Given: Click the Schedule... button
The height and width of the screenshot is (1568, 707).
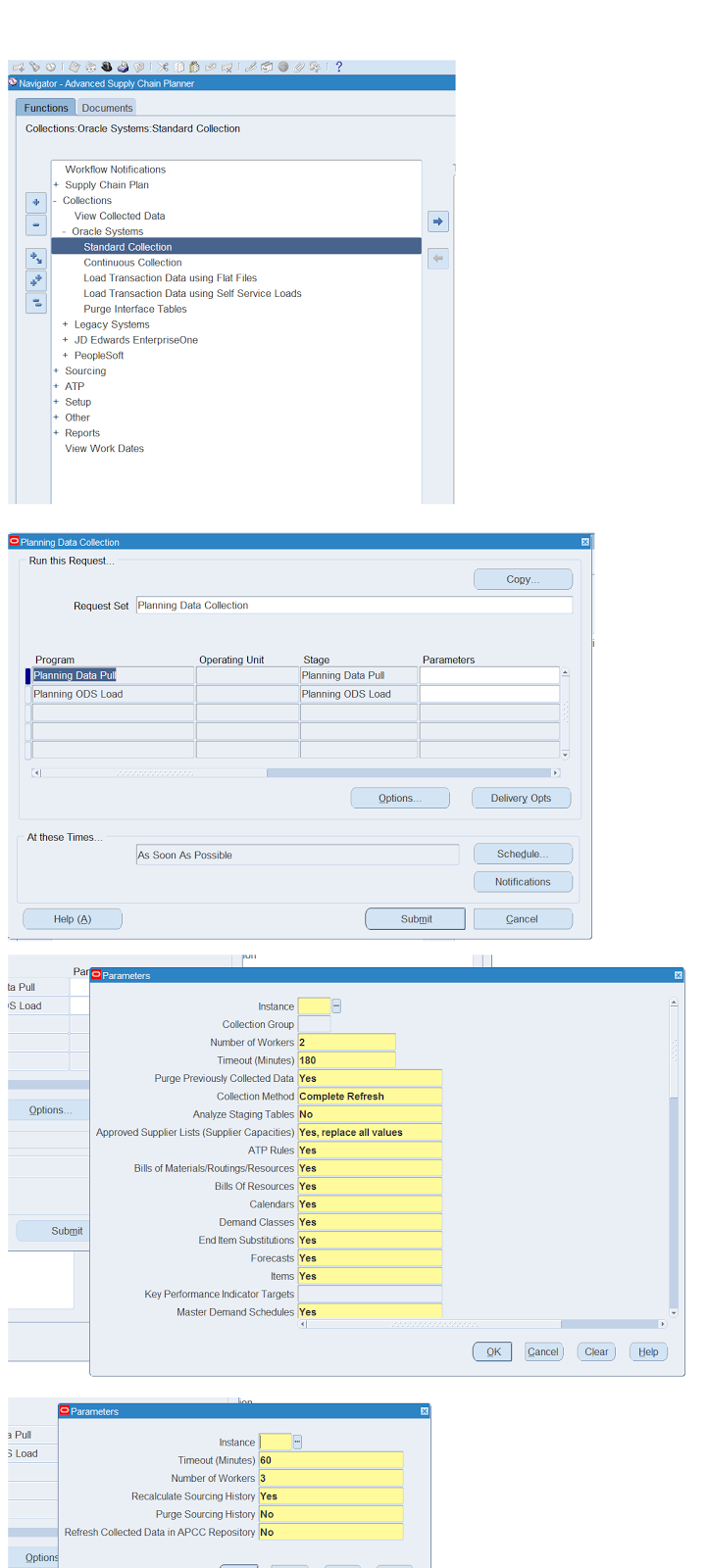Looking at the screenshot, I should point(523,855).
